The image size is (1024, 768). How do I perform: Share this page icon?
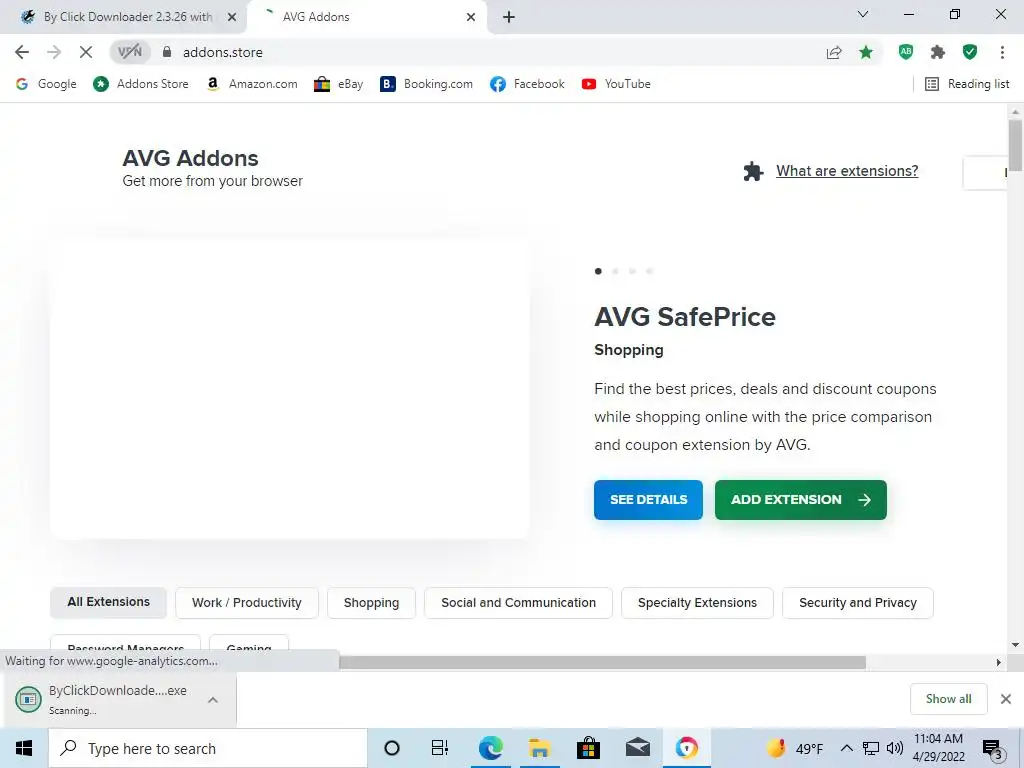[x=834, y=52]
